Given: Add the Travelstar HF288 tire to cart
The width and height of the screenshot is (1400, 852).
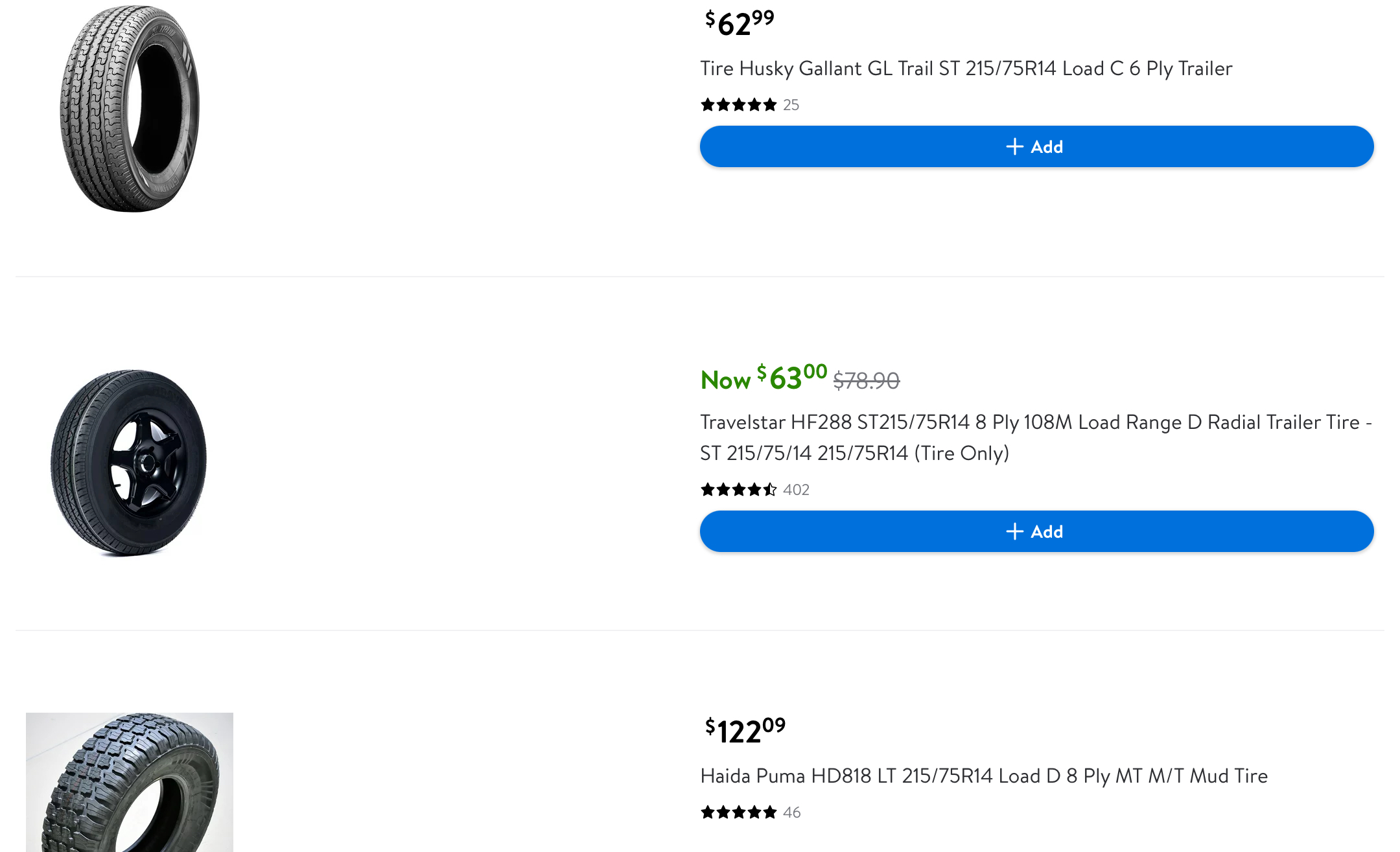Looking at the screenshot, I should [x=1036, y=531].
